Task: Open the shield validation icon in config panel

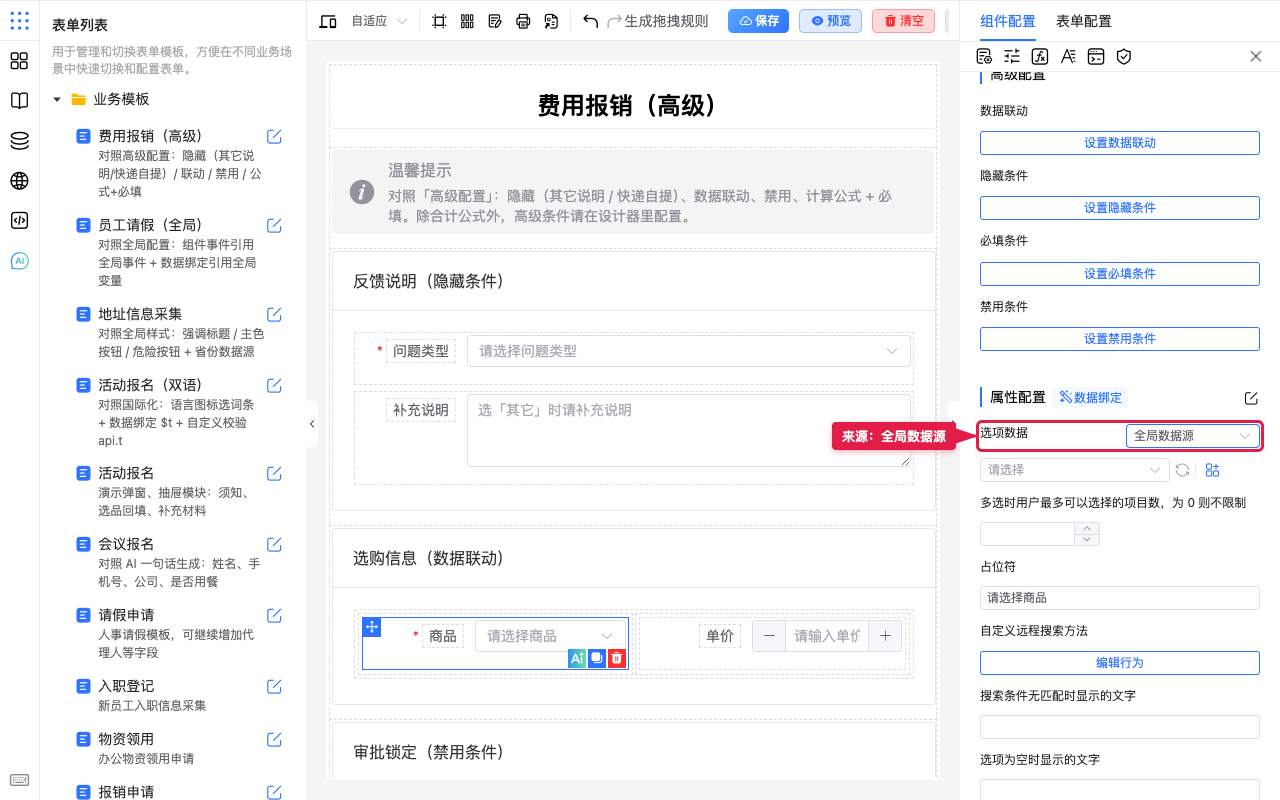Action: (x=1124, y=56)
